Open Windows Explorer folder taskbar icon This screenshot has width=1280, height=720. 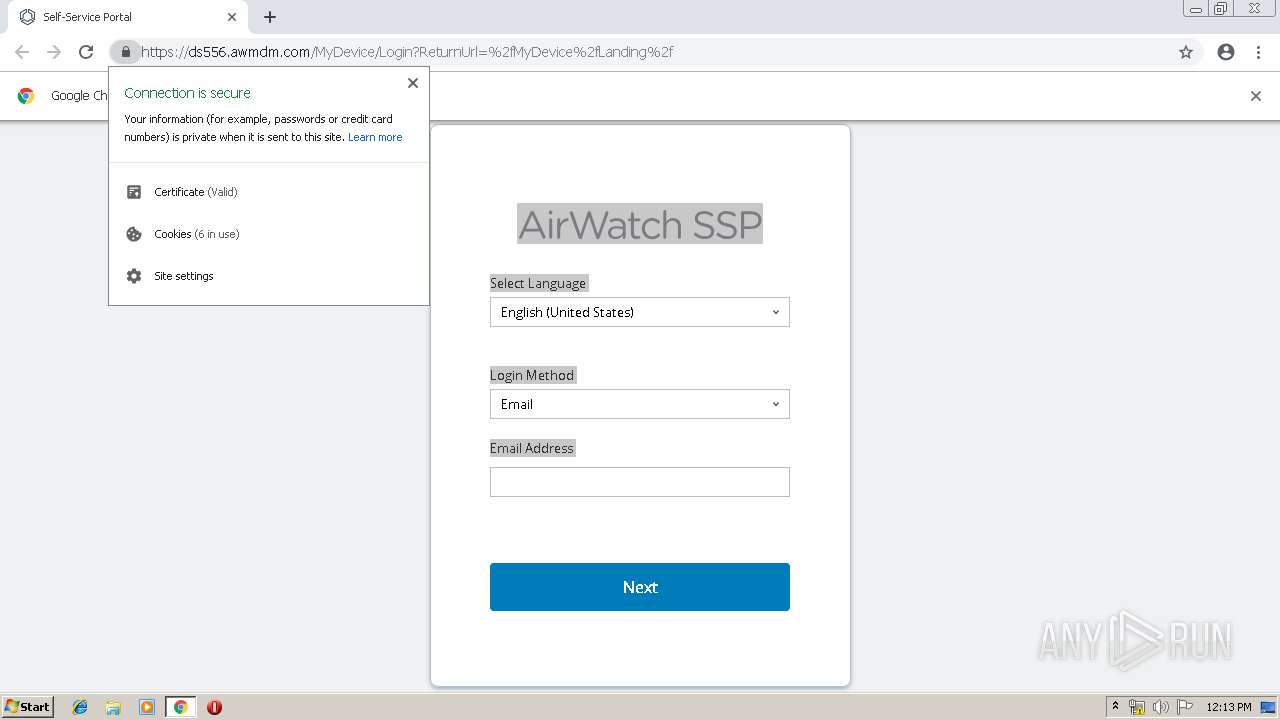[113, 707]
